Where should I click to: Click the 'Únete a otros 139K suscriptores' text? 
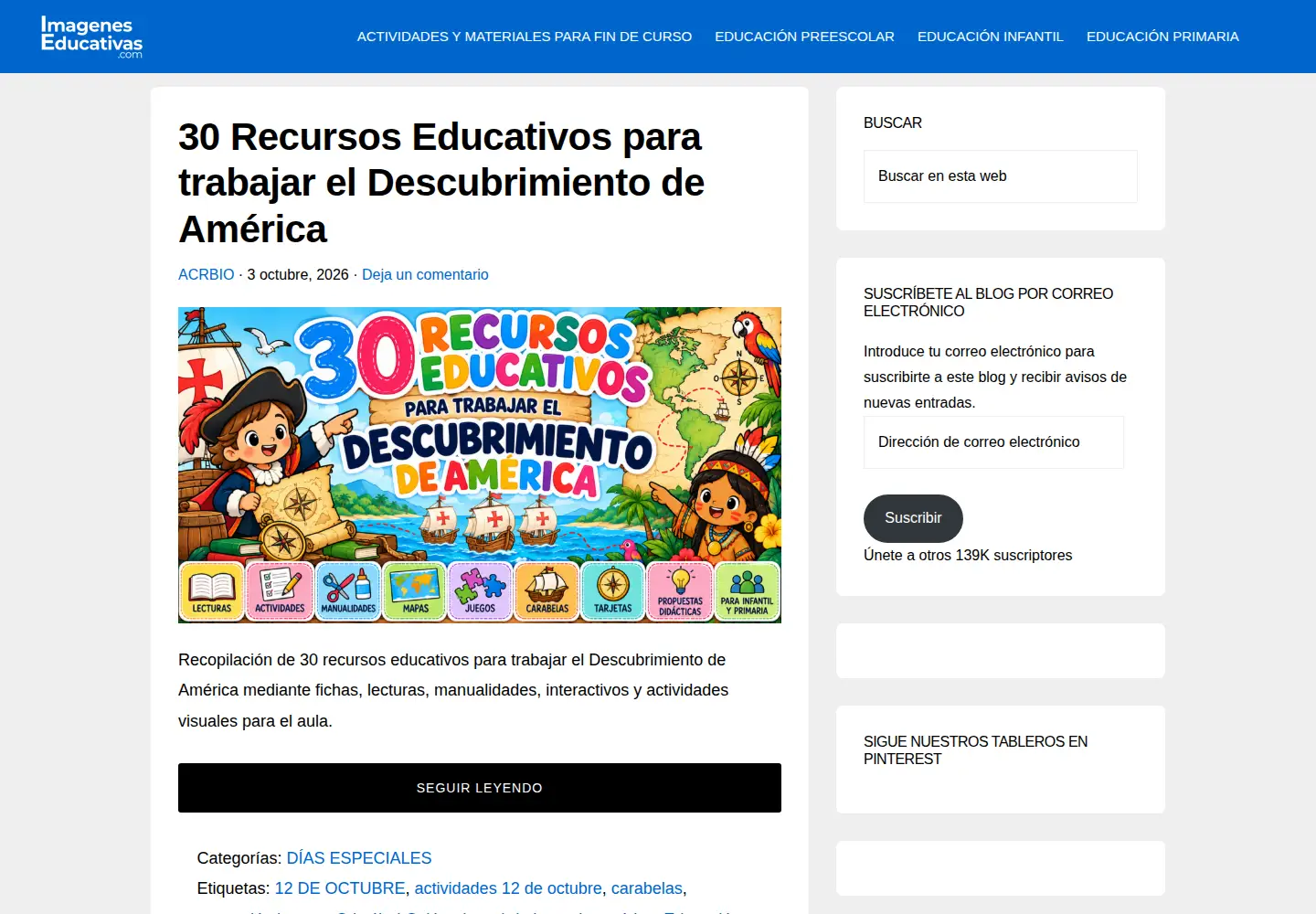point(968,555)
